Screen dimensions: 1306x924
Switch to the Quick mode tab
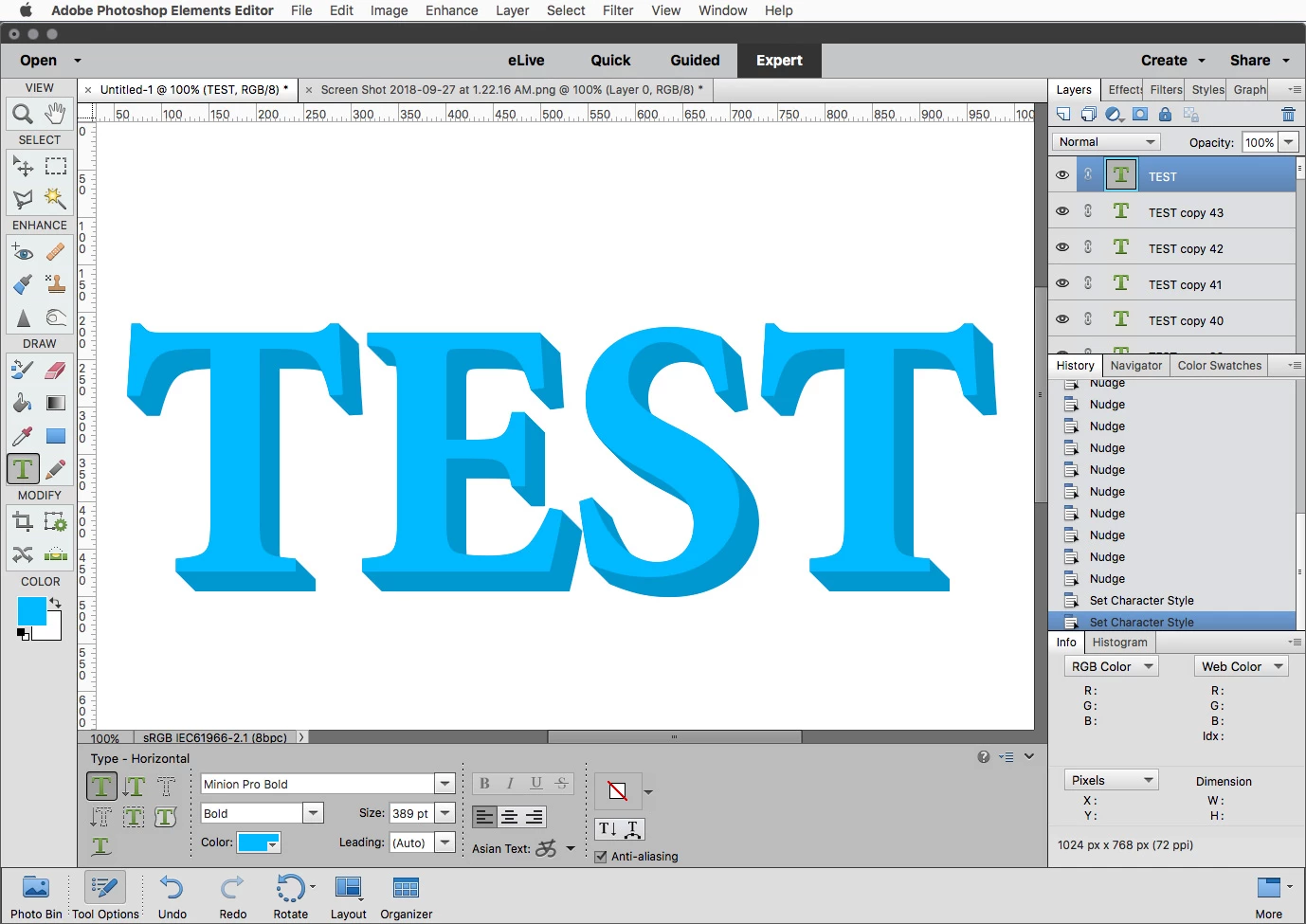pyautogui.click(x=610, y=60)
